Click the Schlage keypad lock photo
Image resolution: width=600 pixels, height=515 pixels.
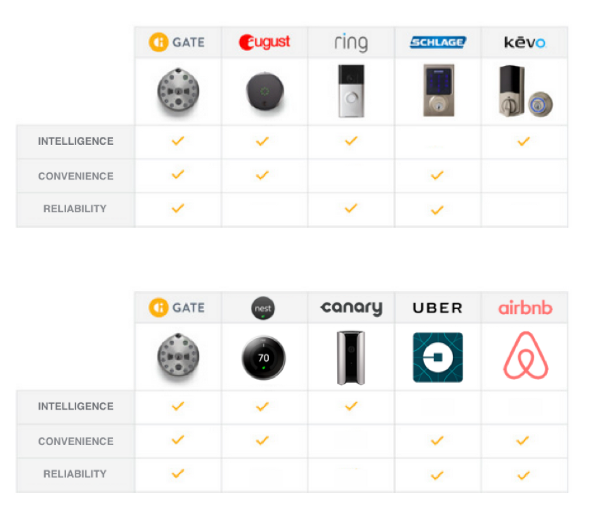pos(436,92)
